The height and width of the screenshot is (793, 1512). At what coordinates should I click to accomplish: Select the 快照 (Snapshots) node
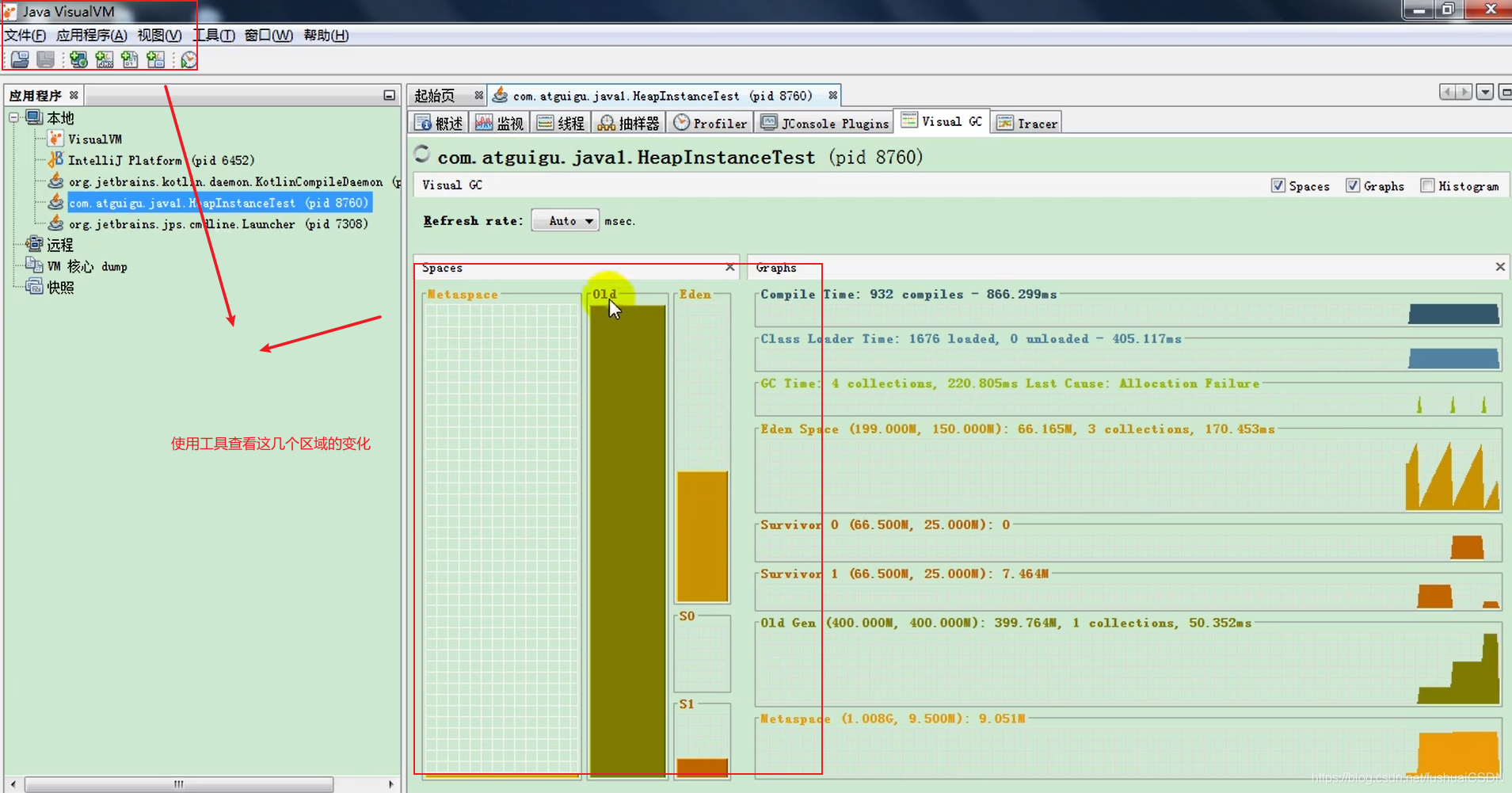[x=60, y=288]
